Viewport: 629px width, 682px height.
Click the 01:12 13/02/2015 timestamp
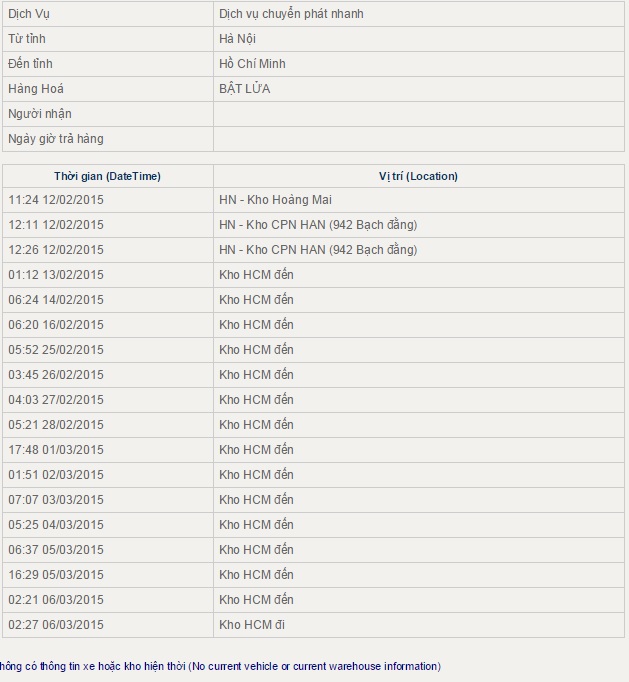tap(56, 275)
